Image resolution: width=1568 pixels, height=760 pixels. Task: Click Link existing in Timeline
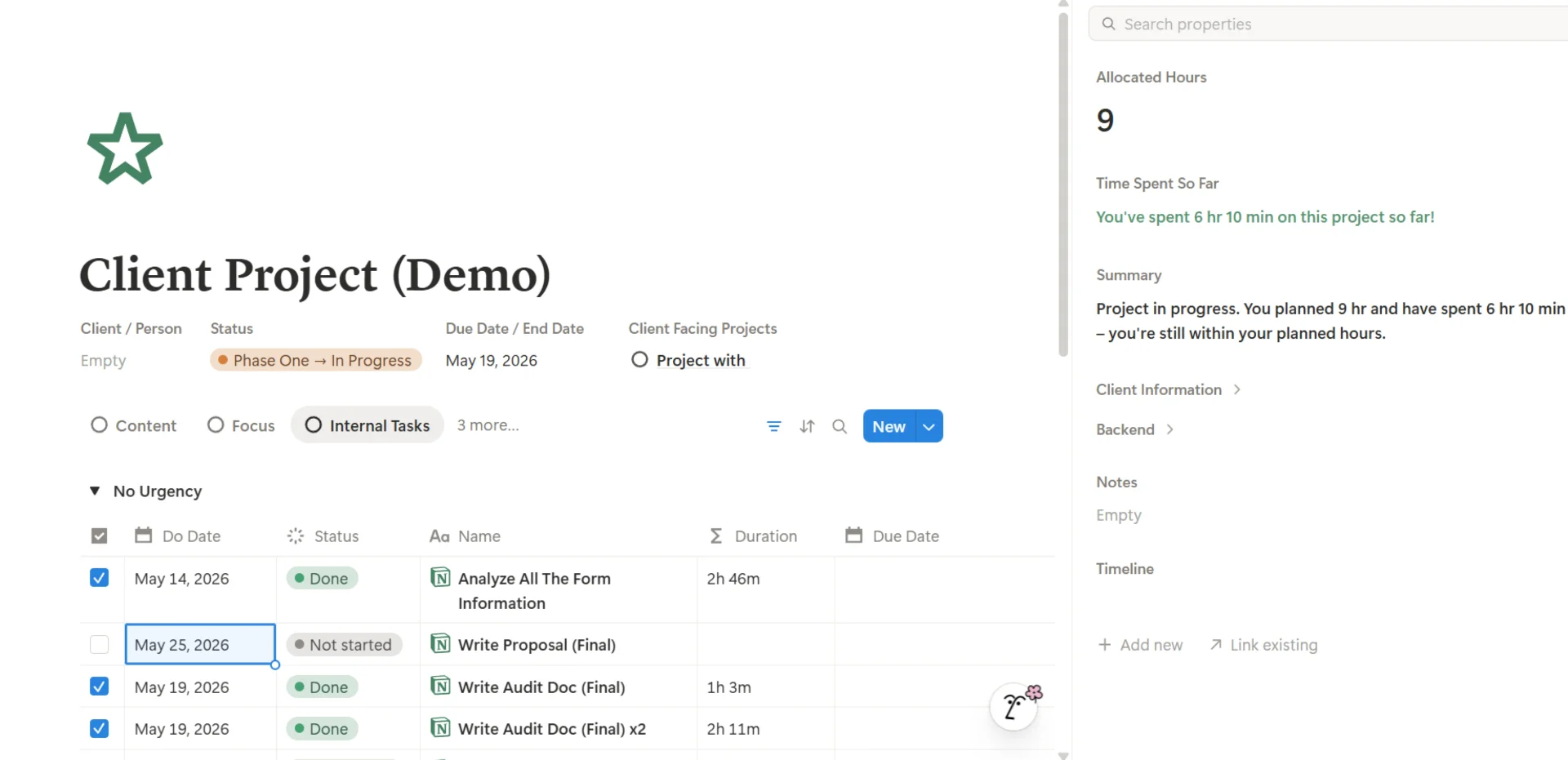[1263, 645]
